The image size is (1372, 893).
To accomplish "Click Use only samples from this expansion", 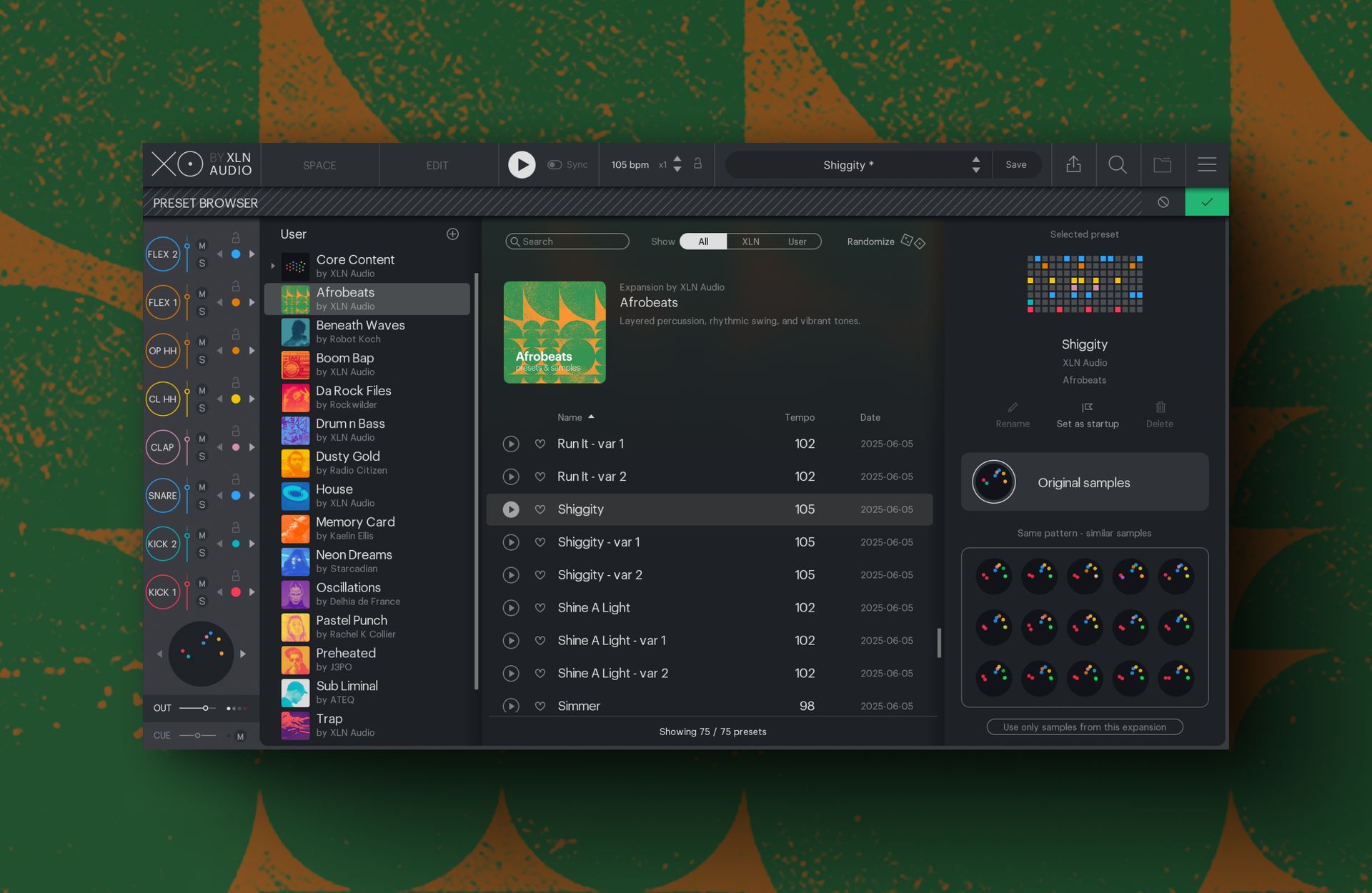I will (x=1085, y=727).
